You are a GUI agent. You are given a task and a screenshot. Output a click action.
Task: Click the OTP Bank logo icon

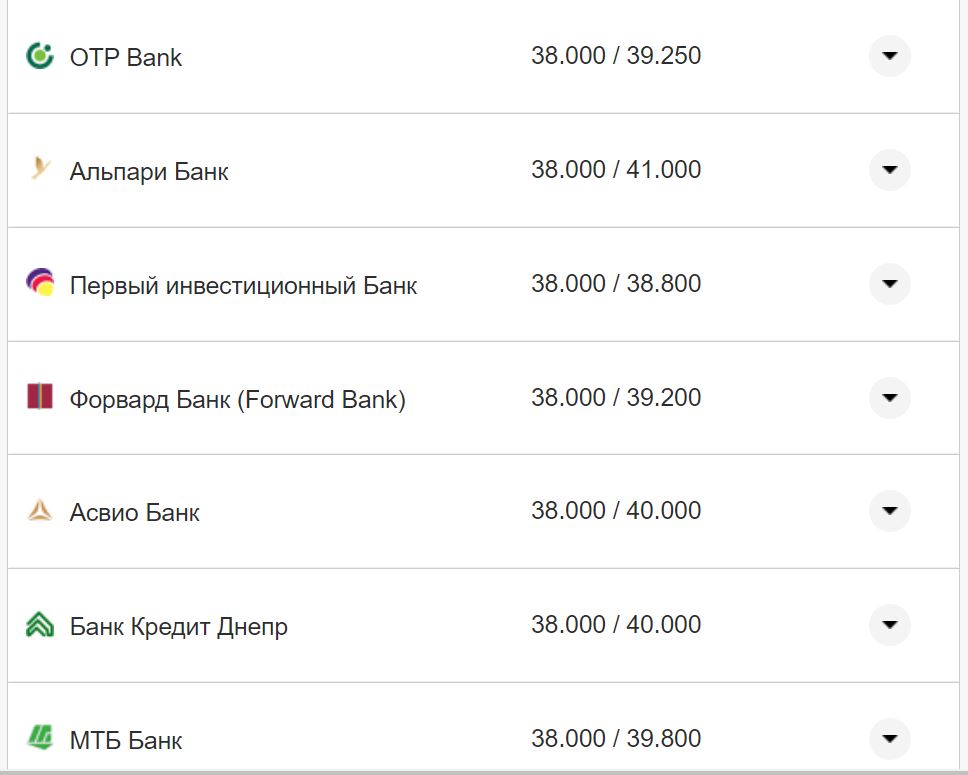pyautogui.click(x=40, y=56)
